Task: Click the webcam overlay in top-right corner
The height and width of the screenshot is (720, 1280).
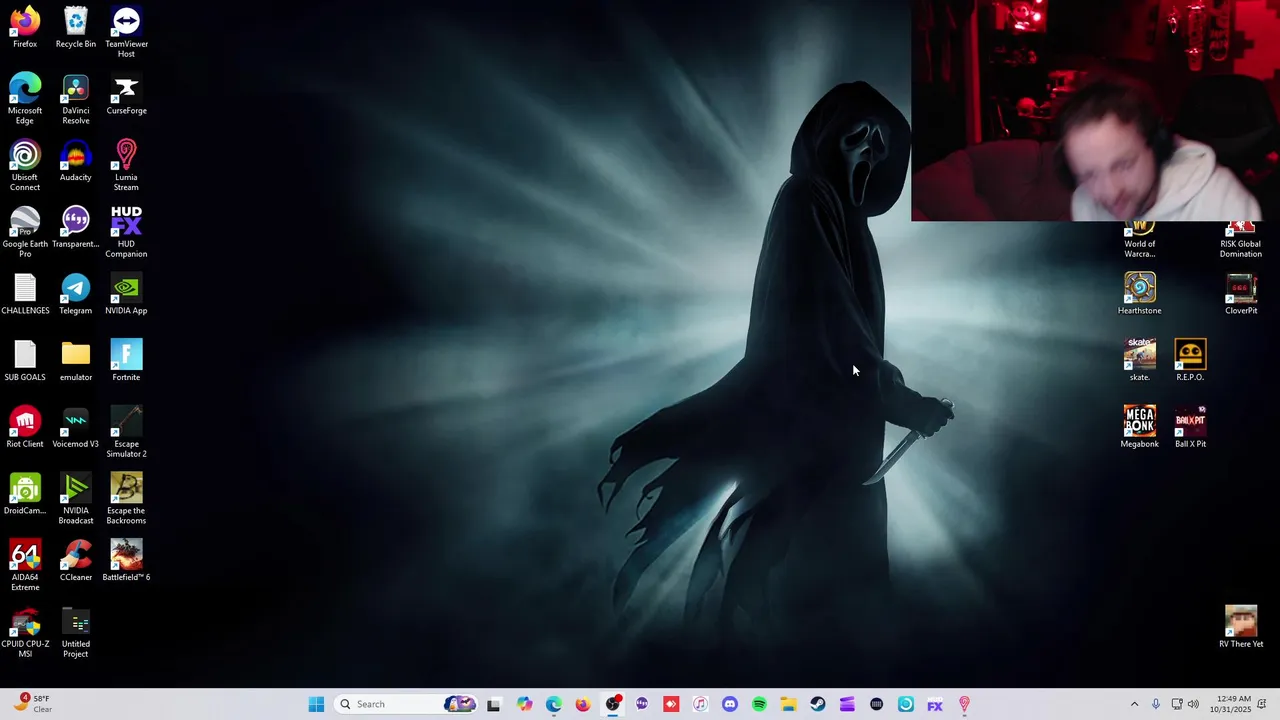Action: 1095,110
